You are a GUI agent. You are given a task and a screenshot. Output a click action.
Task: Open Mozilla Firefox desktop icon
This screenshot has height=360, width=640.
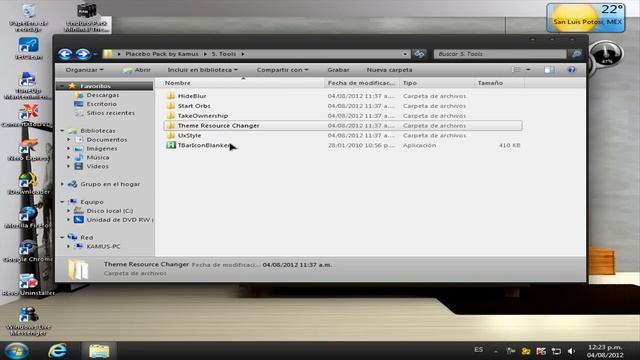coord(28,217)
